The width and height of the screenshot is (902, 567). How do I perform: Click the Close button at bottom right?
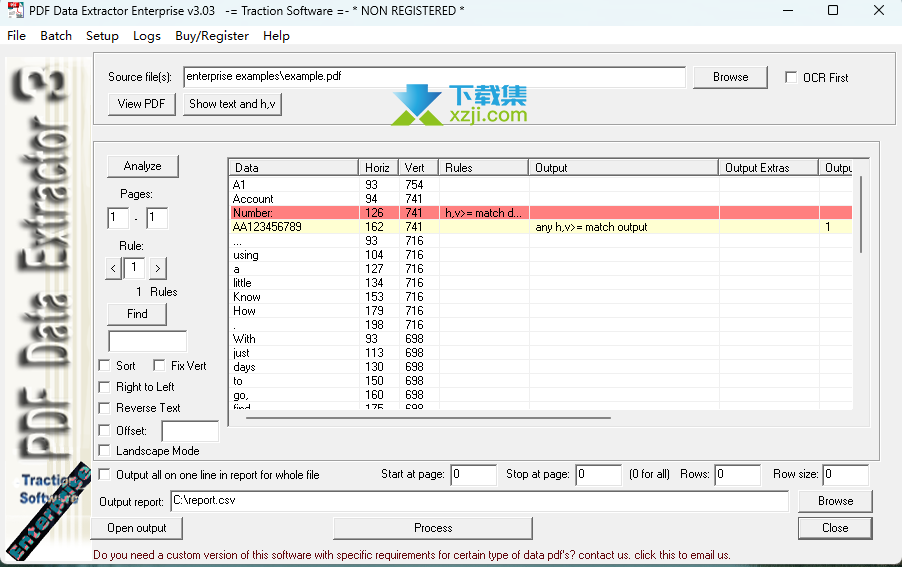tap(835, 528)
